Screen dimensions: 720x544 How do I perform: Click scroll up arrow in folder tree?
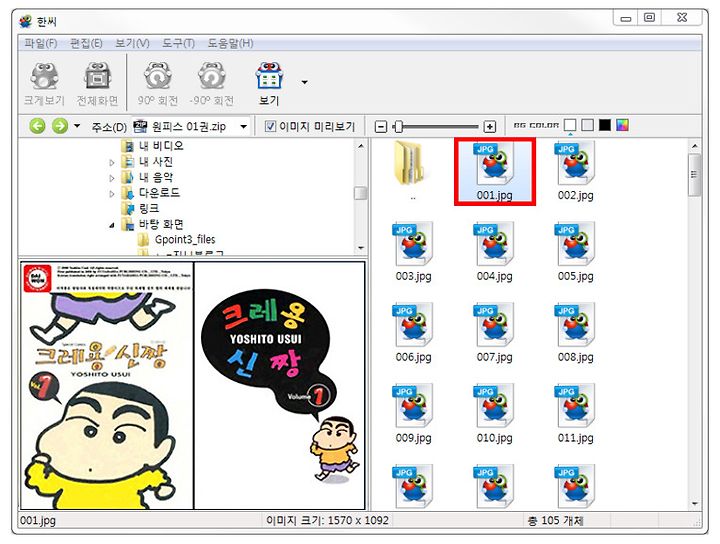(361, 146)
